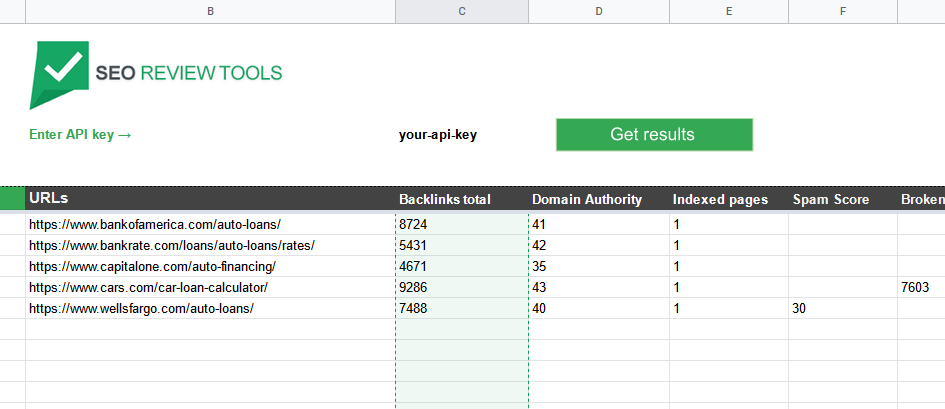
Task: Select Domain Authority cell showing 42
Action: pos(598,245)
